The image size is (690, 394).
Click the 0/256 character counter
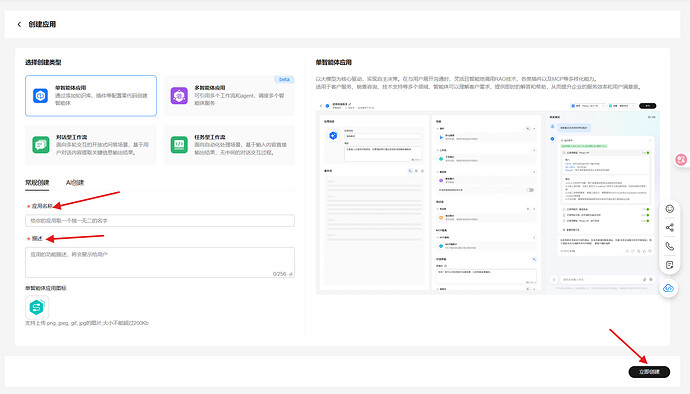[x=279, y=274]
